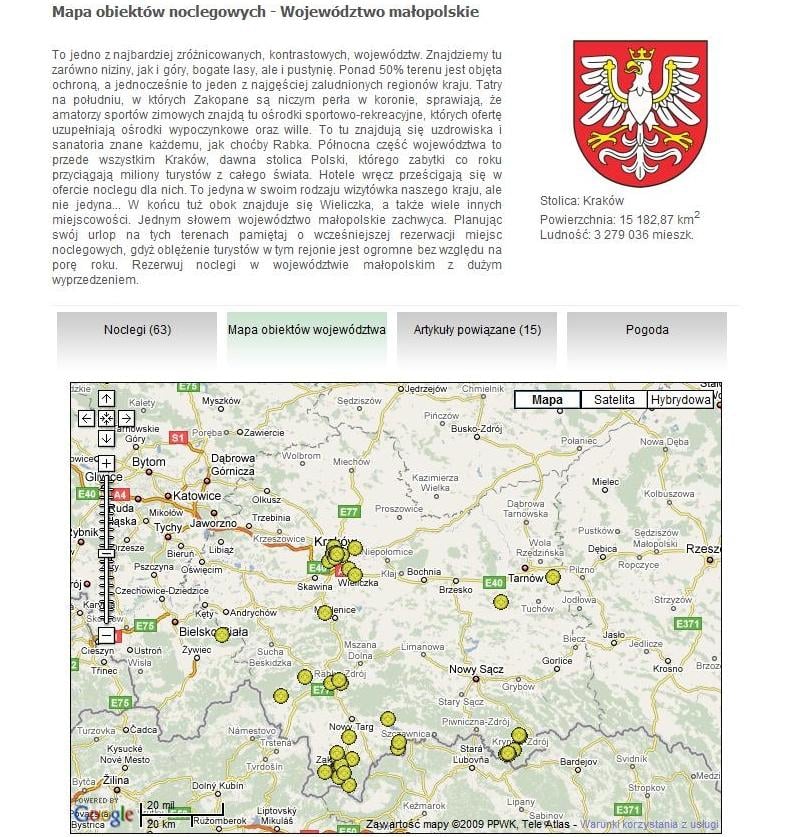Viewport: 800px width, 837px height.
Task: Zoom out with the minus button
Action: point(106,635)
